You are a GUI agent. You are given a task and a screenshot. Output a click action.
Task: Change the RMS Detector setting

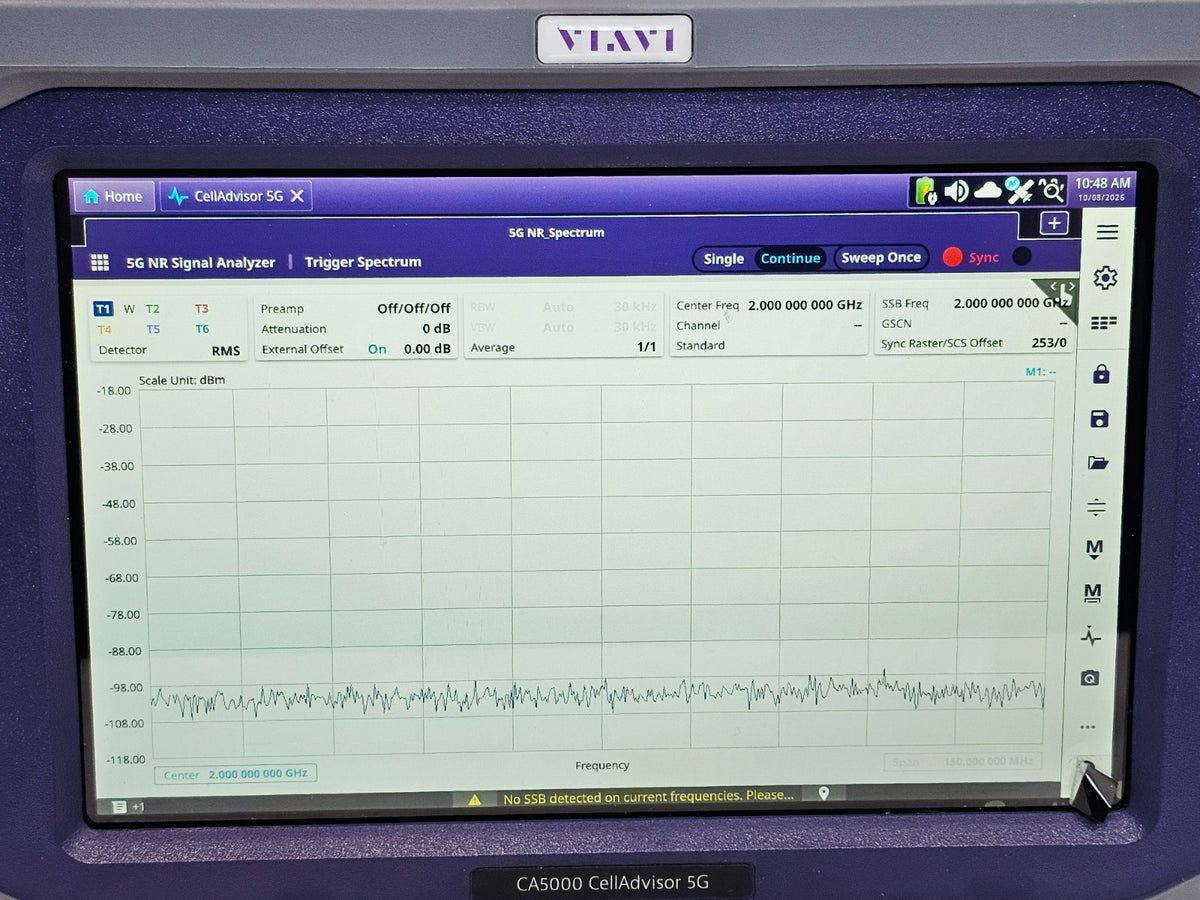pyautogui.click(x=169, y=350)
